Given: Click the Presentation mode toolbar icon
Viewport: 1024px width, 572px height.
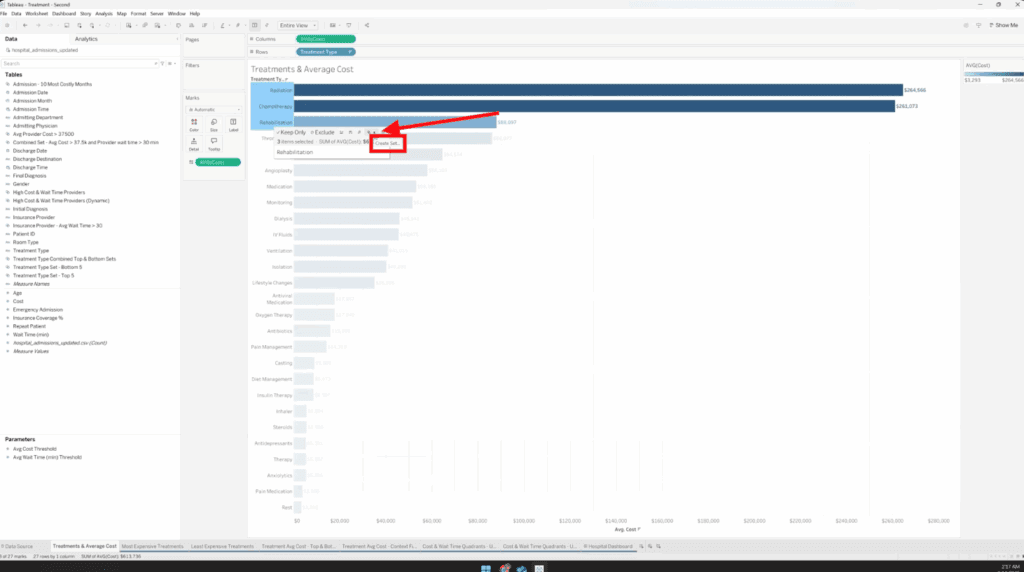Looking at the screenshot, I should click(x=349, y=25).
